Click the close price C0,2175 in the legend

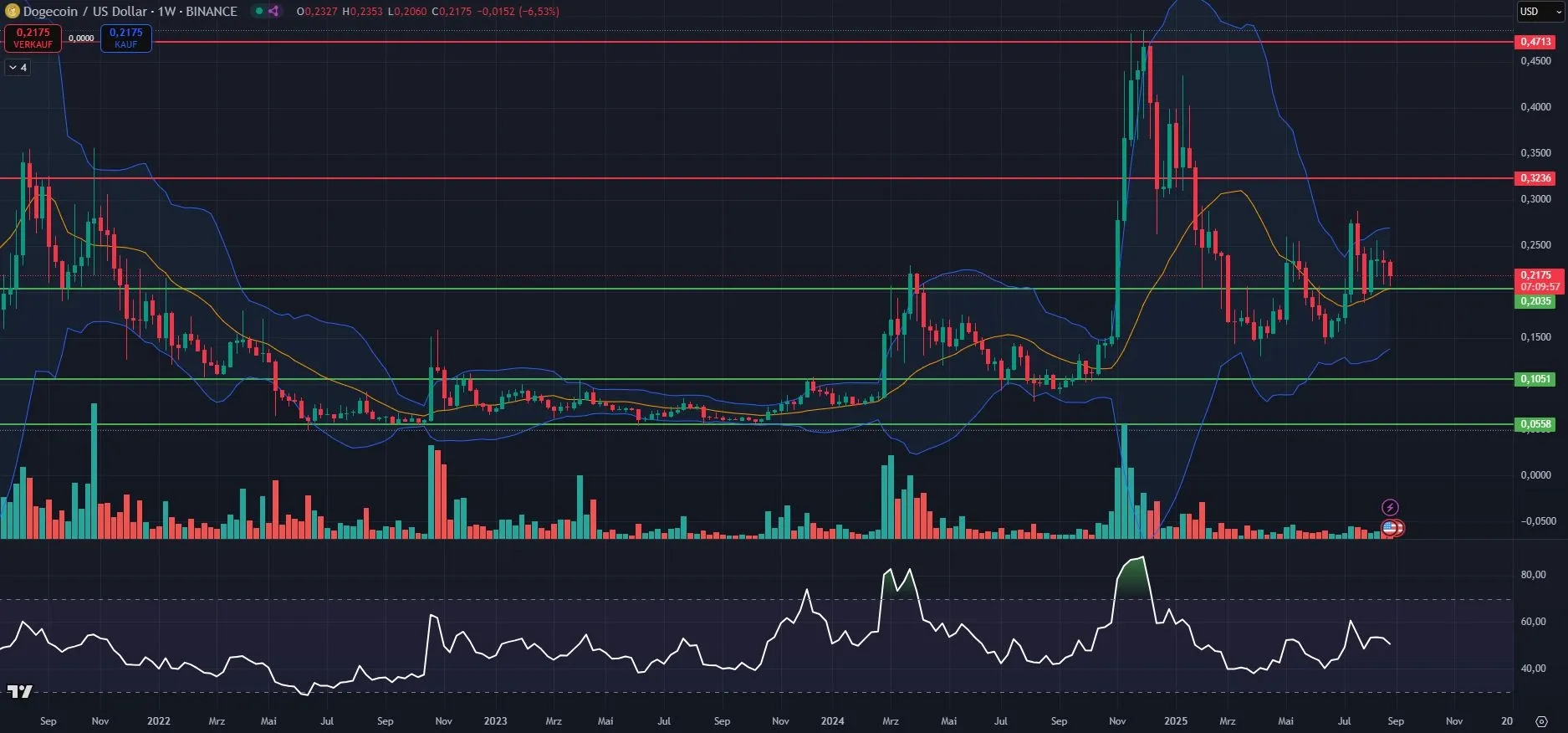coord(452,12)
